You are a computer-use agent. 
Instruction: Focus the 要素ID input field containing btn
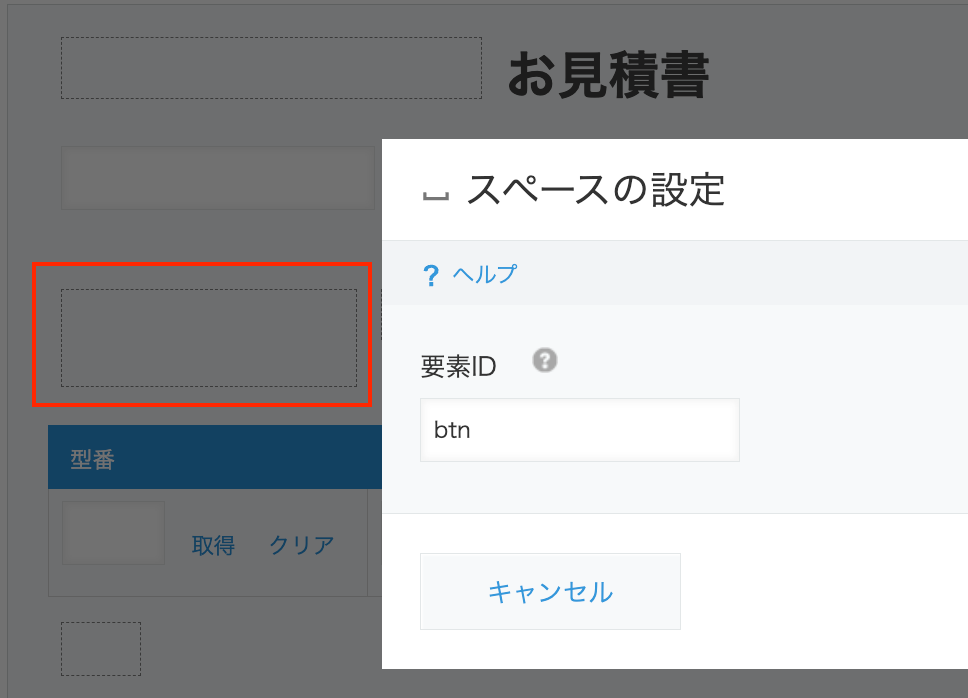580,430
